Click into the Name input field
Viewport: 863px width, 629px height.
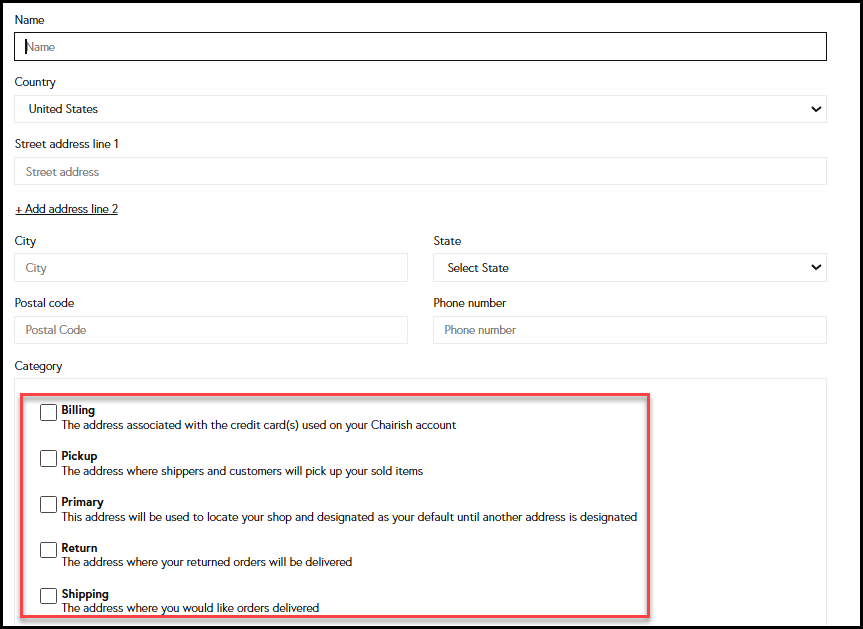click(420, 47)
